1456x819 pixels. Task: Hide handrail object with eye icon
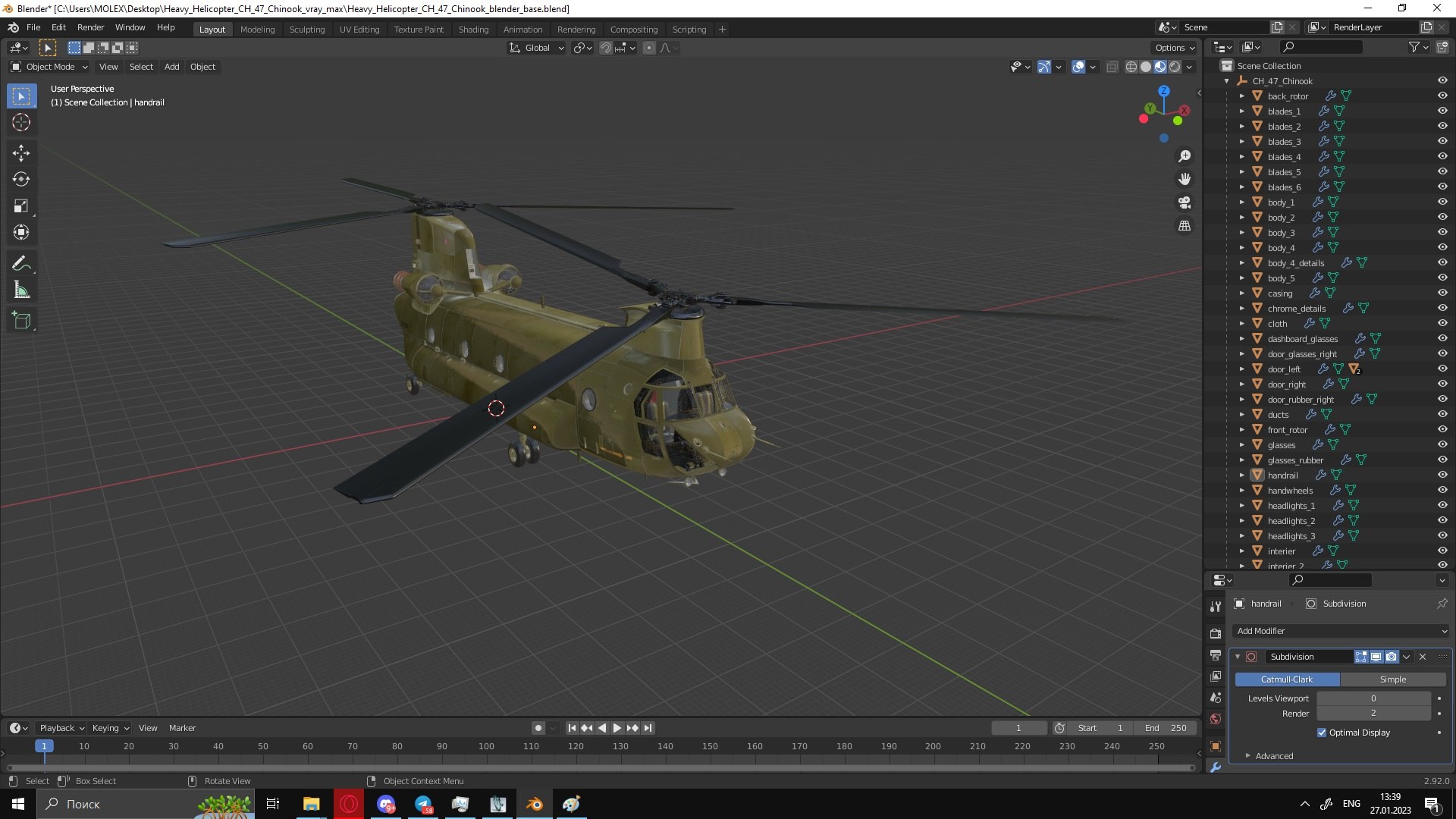coord(1442,475)
